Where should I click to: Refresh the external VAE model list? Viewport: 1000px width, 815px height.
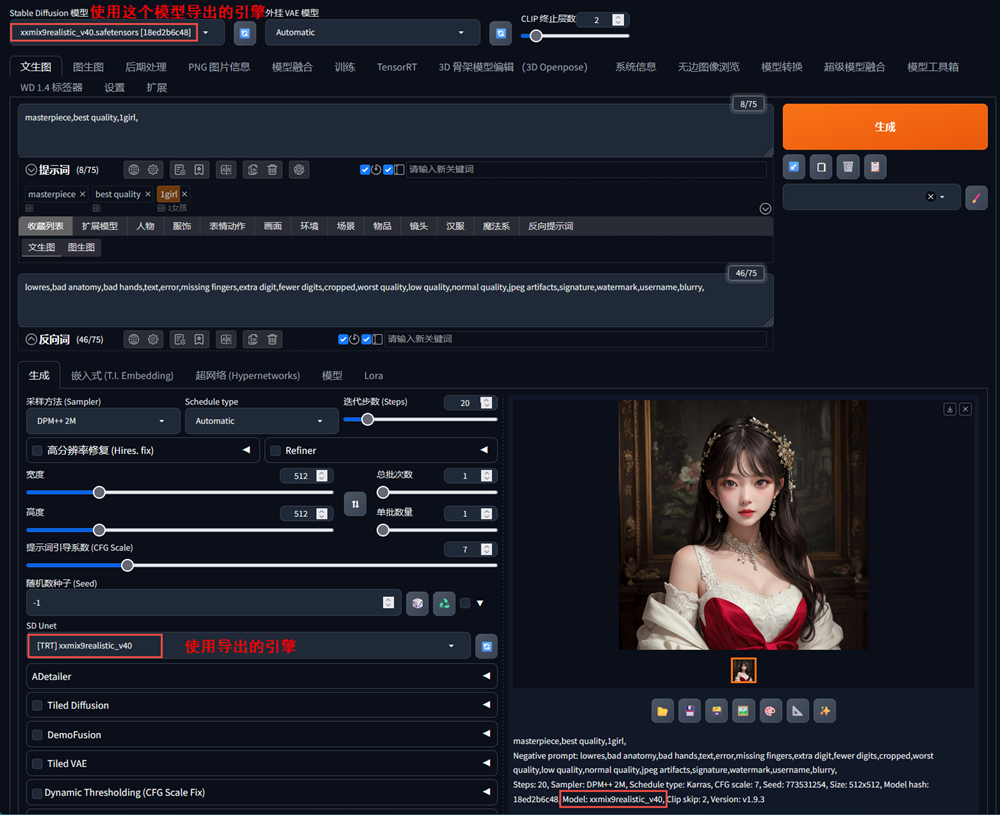[501, 33]
